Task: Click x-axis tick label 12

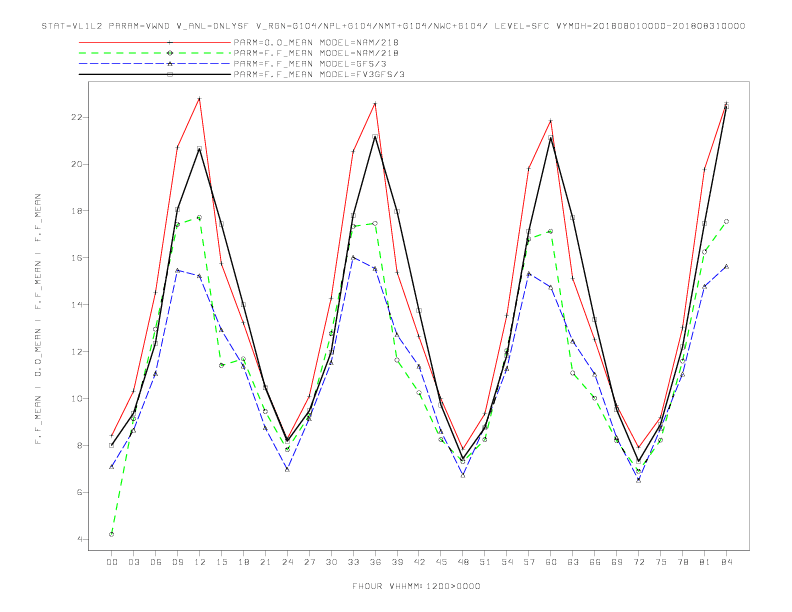Action: click(x=200, y=562)
